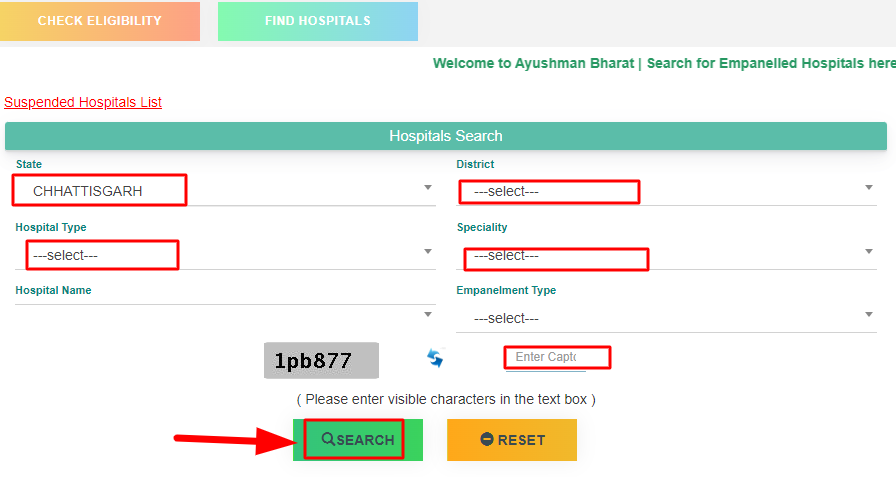Click the orange RESET button

click(512, 440)
